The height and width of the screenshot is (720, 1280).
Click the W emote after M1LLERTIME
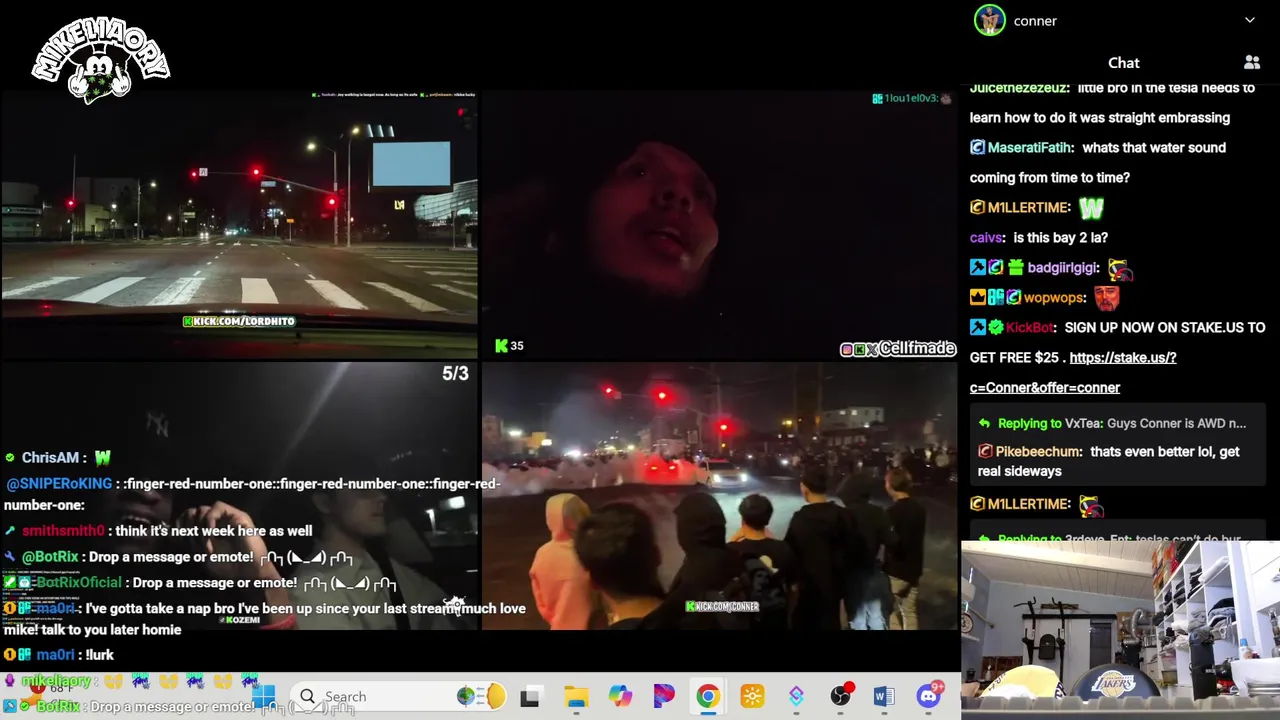(x=1091, y=208)
